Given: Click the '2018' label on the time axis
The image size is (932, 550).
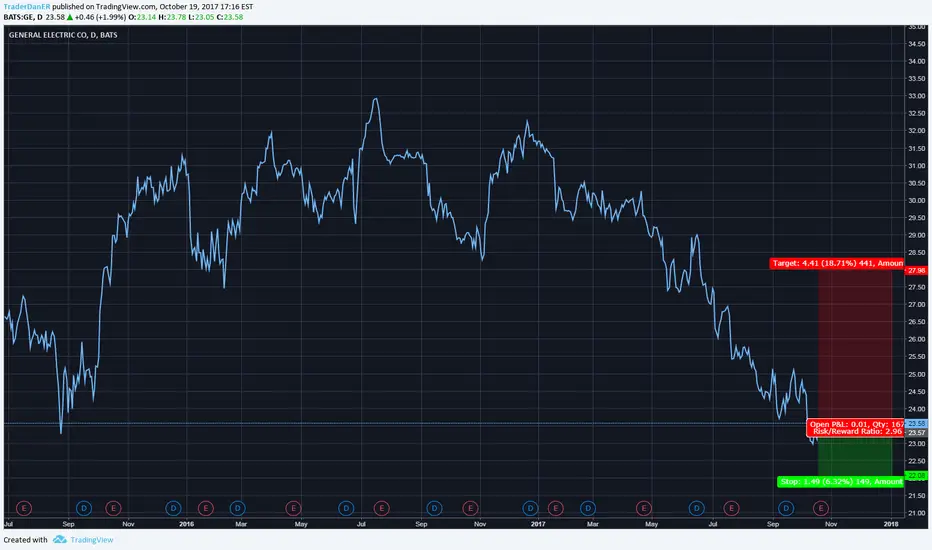Looking at the screenshot, I should [891, 524].
